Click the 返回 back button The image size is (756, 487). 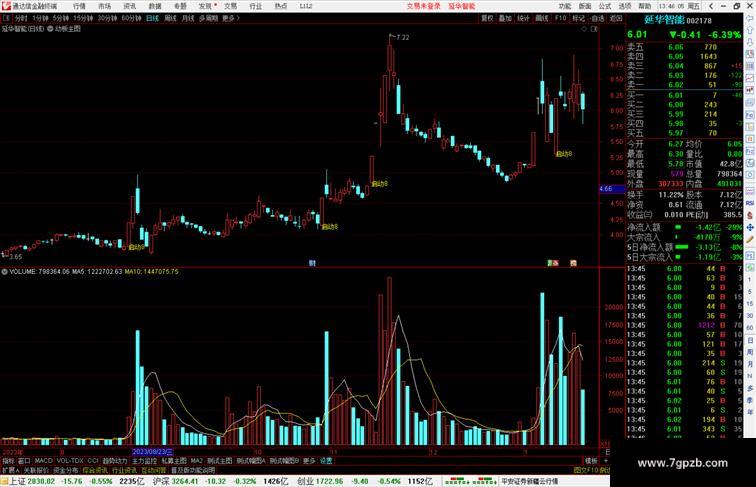point(616,18)
